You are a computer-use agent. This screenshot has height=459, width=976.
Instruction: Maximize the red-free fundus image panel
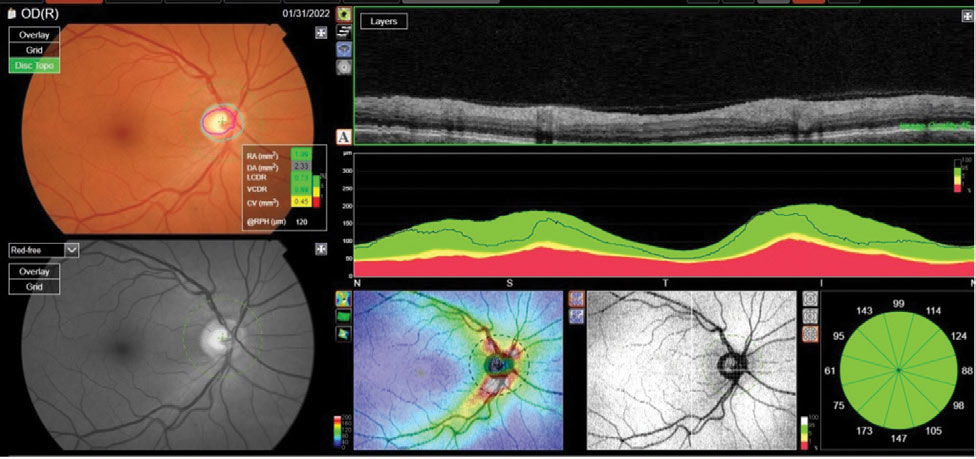point(321,249)
